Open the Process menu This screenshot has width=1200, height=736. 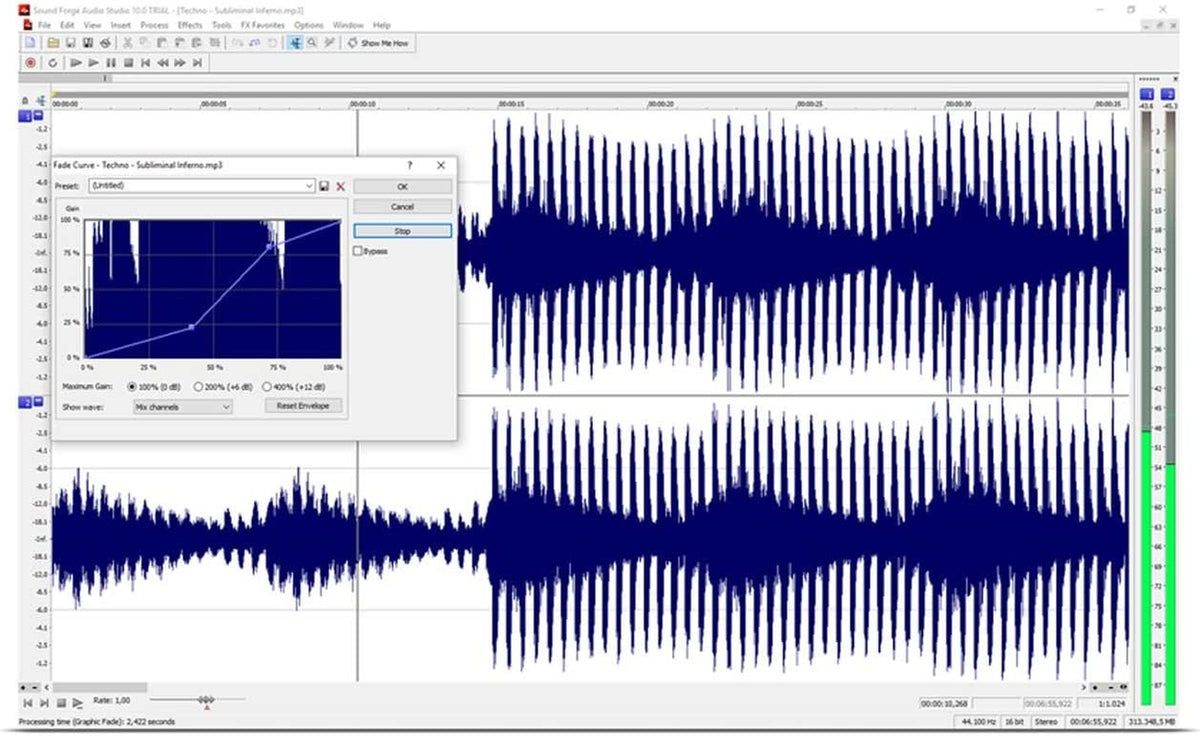click(154, 24)
